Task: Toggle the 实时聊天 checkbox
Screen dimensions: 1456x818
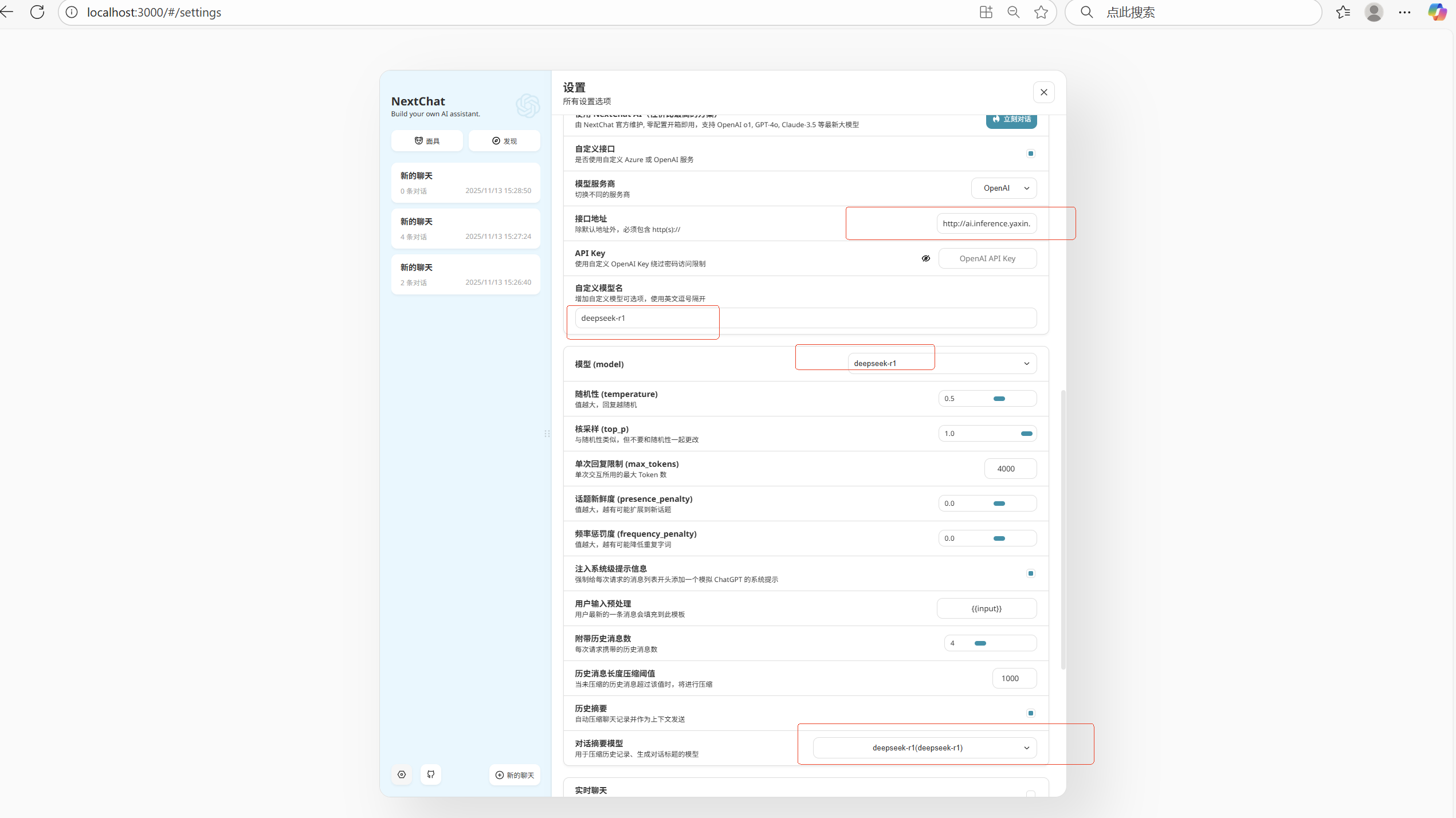Action: click(x=1031, y=794)
